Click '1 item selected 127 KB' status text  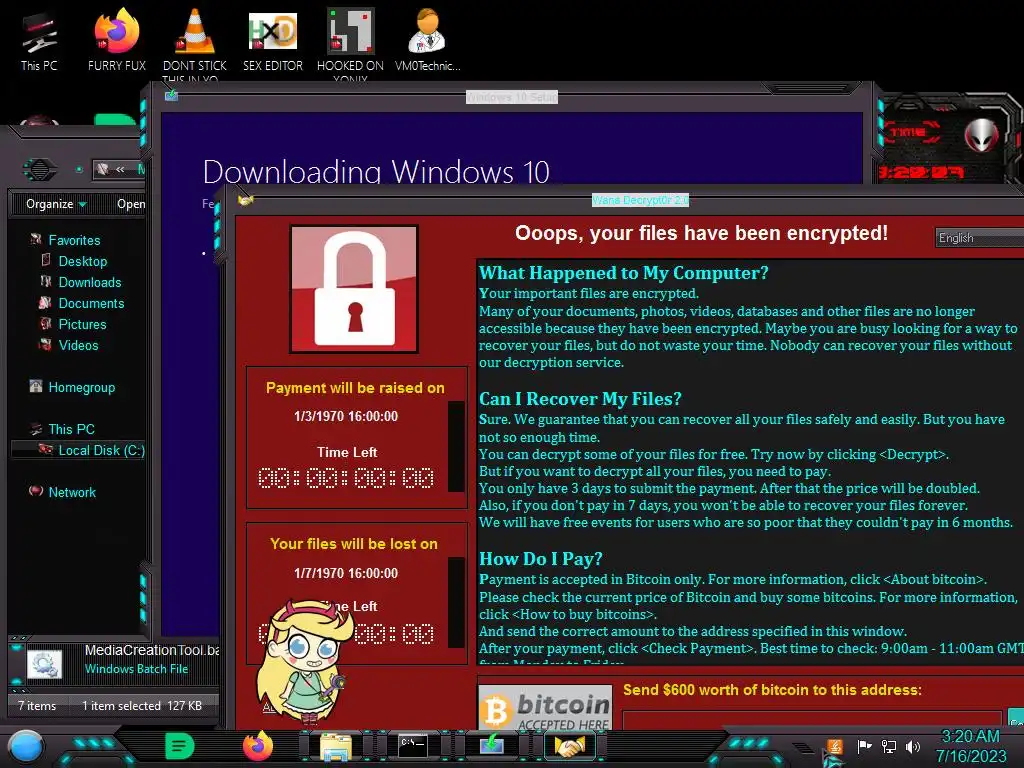(142, 706)
